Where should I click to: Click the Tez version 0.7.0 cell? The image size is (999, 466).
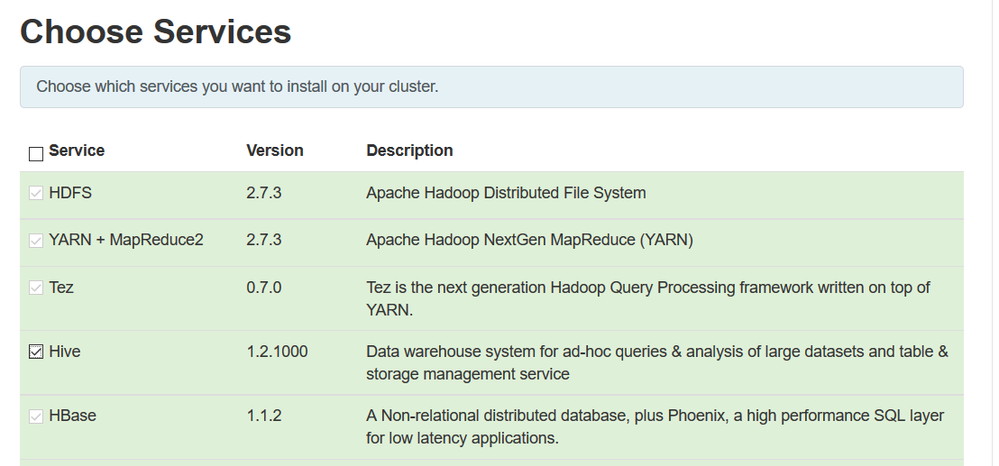[264, 288]
